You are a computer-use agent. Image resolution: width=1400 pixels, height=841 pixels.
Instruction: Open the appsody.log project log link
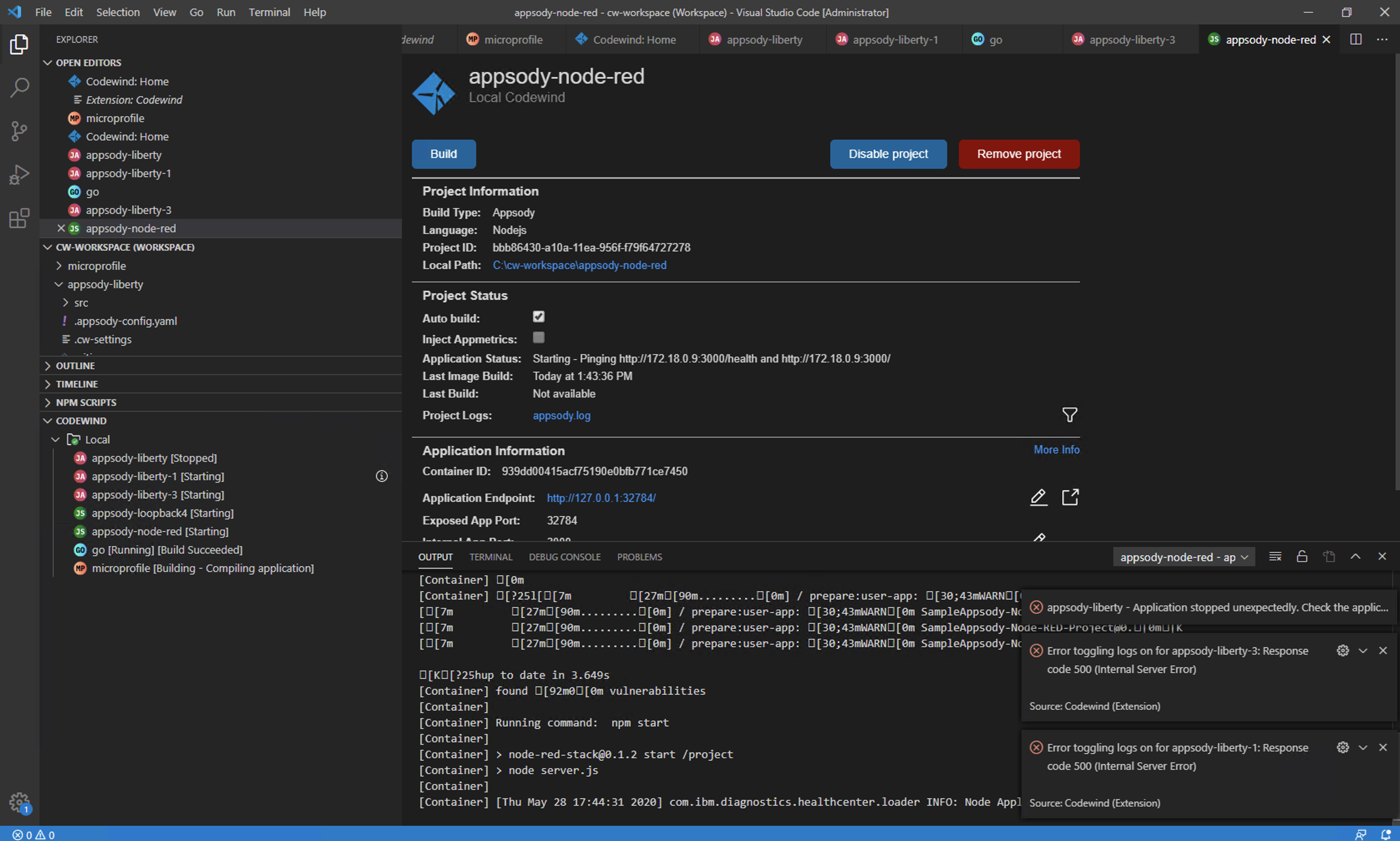561,415
